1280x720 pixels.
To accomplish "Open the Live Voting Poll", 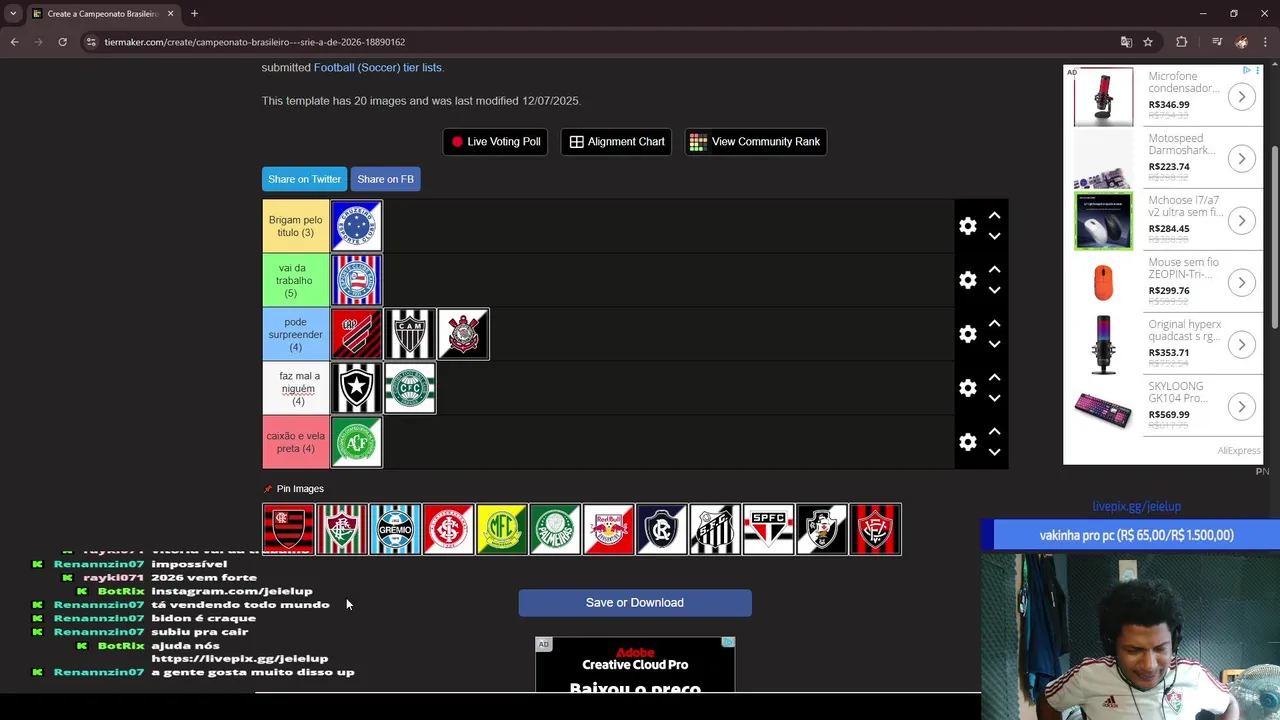I will (495, 142).
